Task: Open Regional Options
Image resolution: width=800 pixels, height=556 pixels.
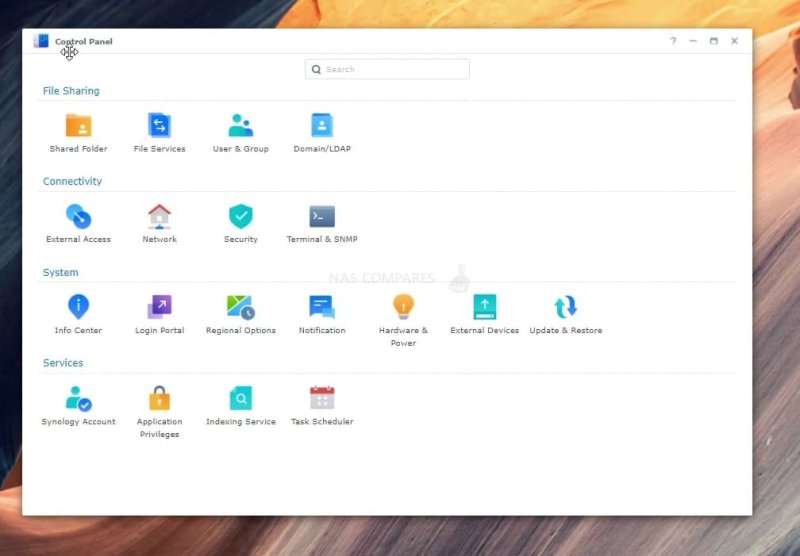Action: click(x=241, y=307)
